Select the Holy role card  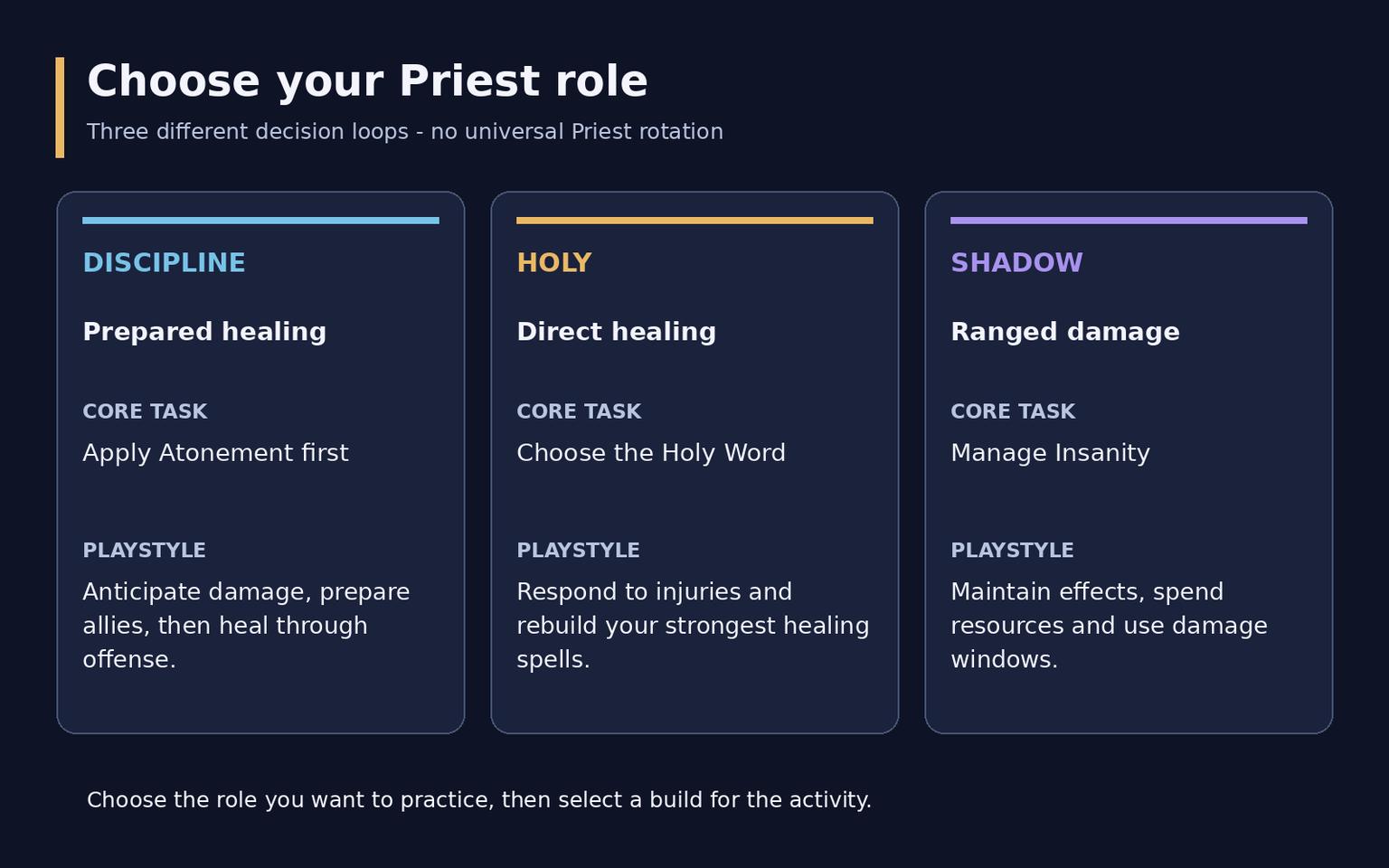pos(694,462)
